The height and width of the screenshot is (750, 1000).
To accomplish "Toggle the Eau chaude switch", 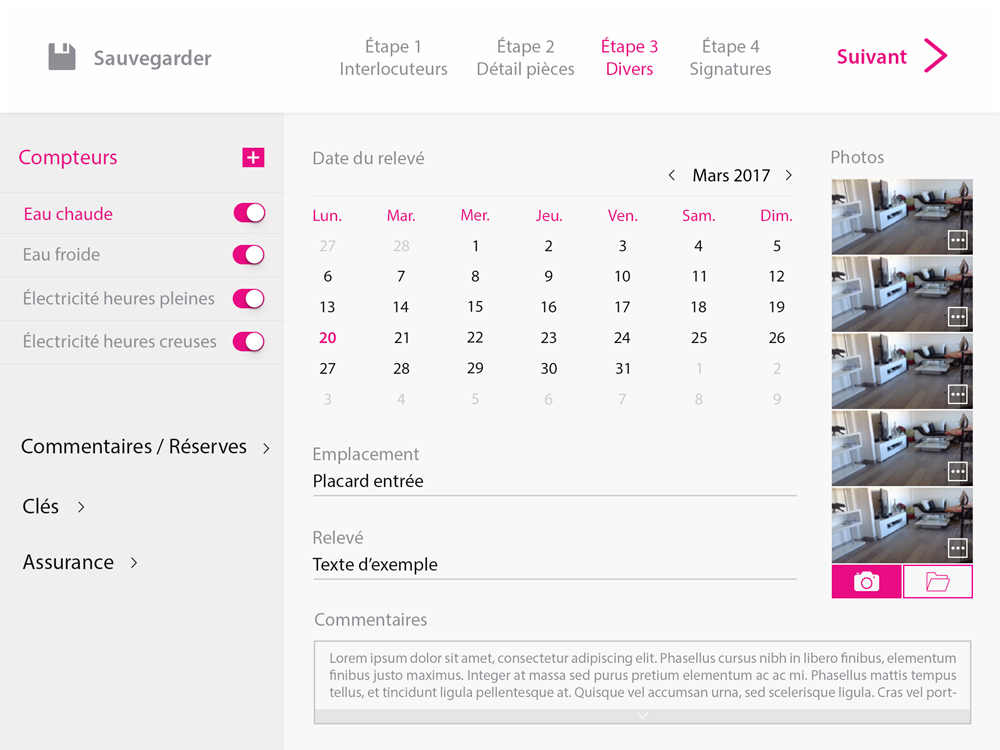I will pyautogui.click(x=249, y=213).
